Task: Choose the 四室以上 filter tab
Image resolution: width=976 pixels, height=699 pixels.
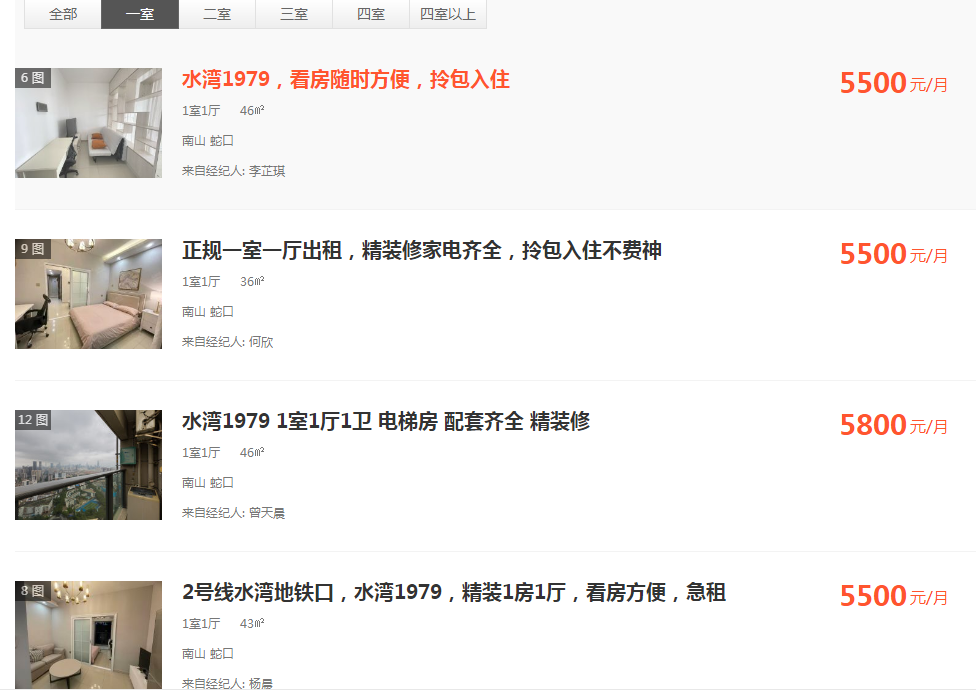Action: click(448, 14)
